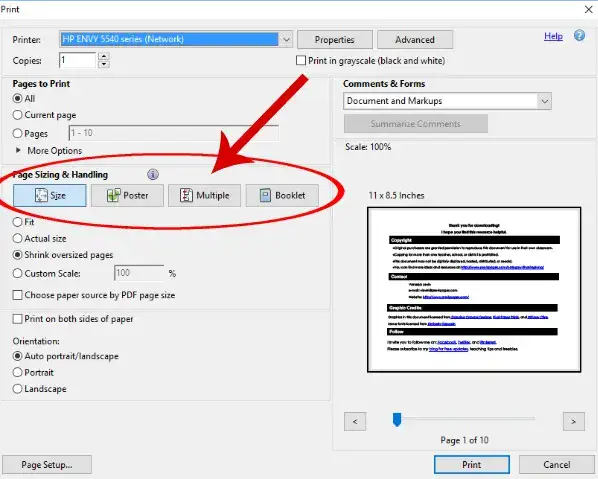Image resolution: width=598 pixels, height=479 pixels.
Task: Open printer Properties
Action: pyautogui.click(x=334, y=40)
